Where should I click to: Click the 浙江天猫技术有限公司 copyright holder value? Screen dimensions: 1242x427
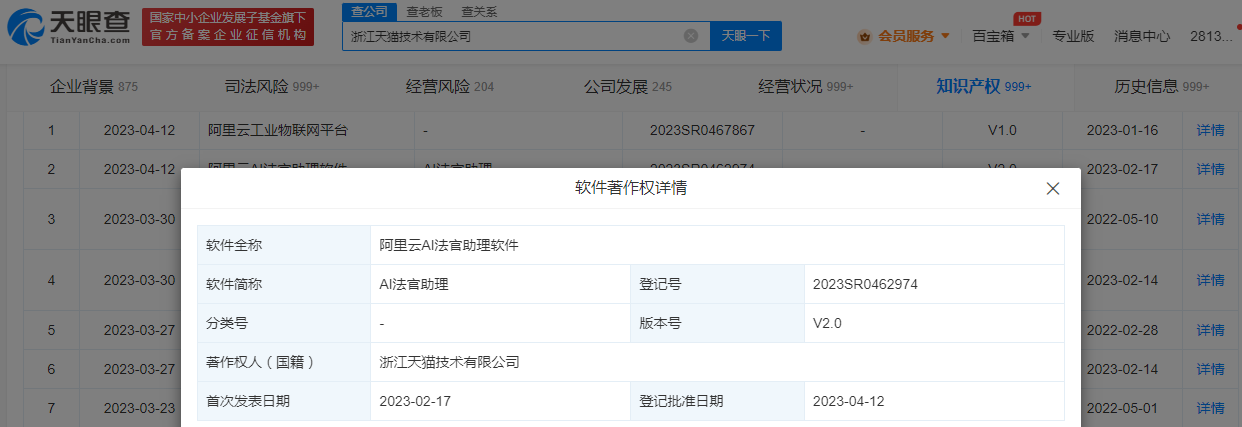[x=449, y=362]
